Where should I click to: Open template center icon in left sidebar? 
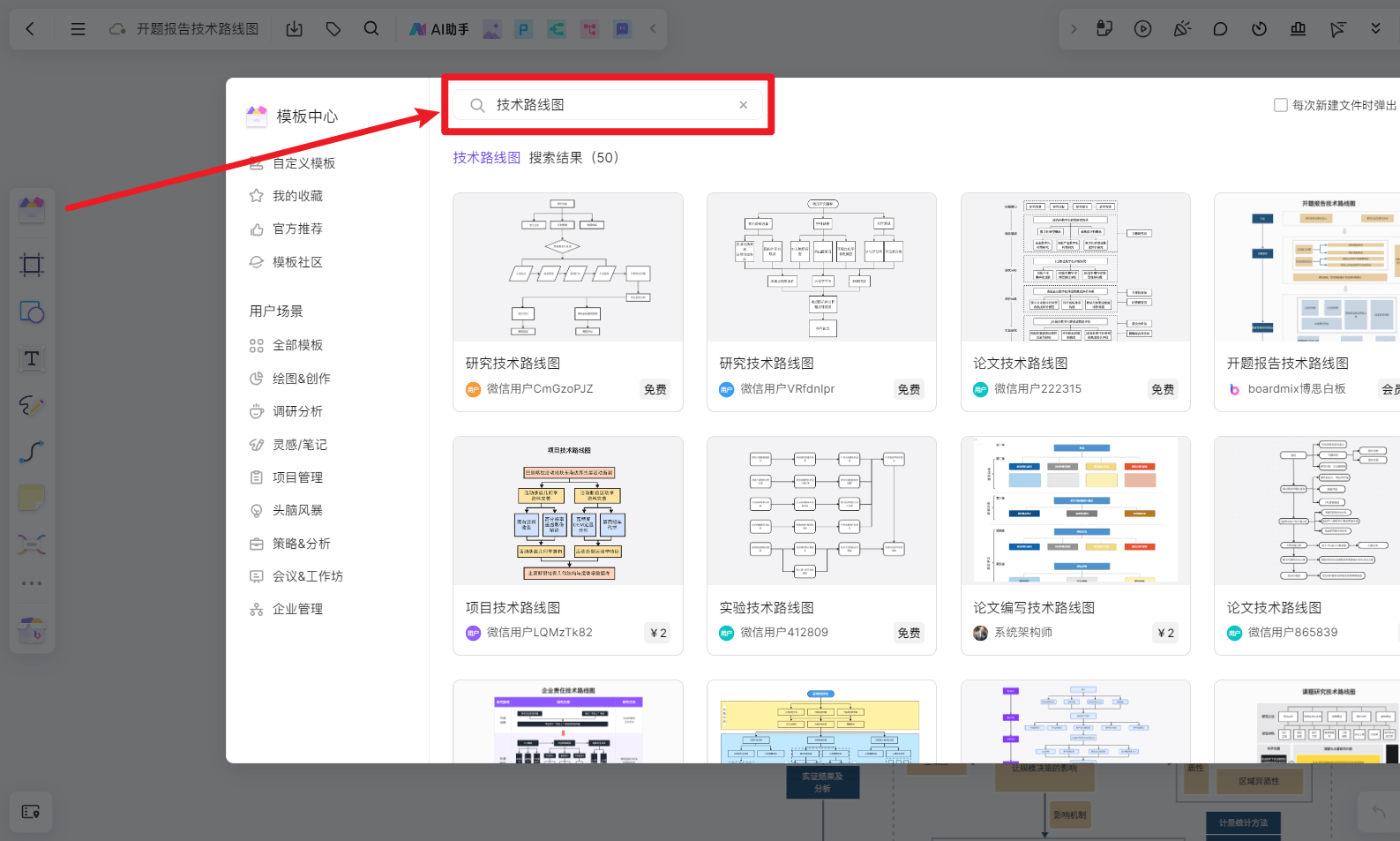(32, 210)
